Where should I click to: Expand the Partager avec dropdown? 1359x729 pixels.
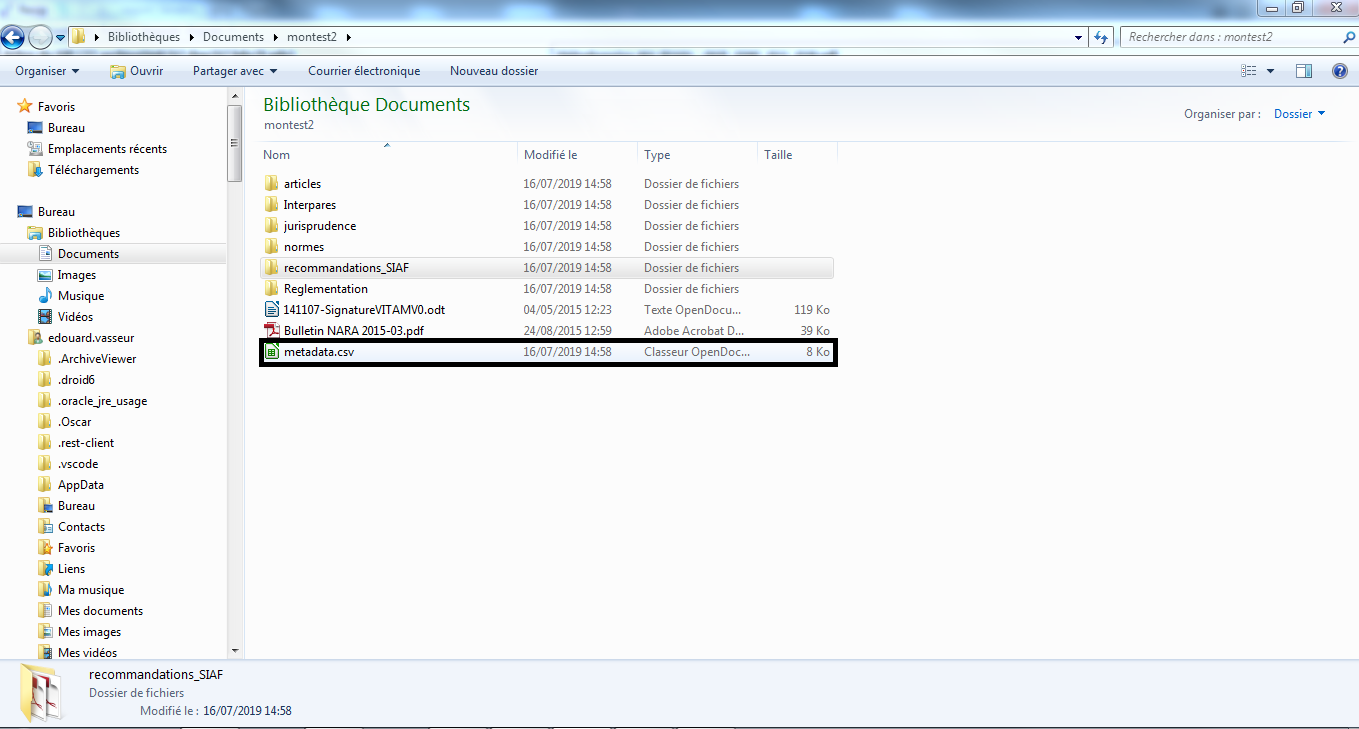tap(235, 71)
